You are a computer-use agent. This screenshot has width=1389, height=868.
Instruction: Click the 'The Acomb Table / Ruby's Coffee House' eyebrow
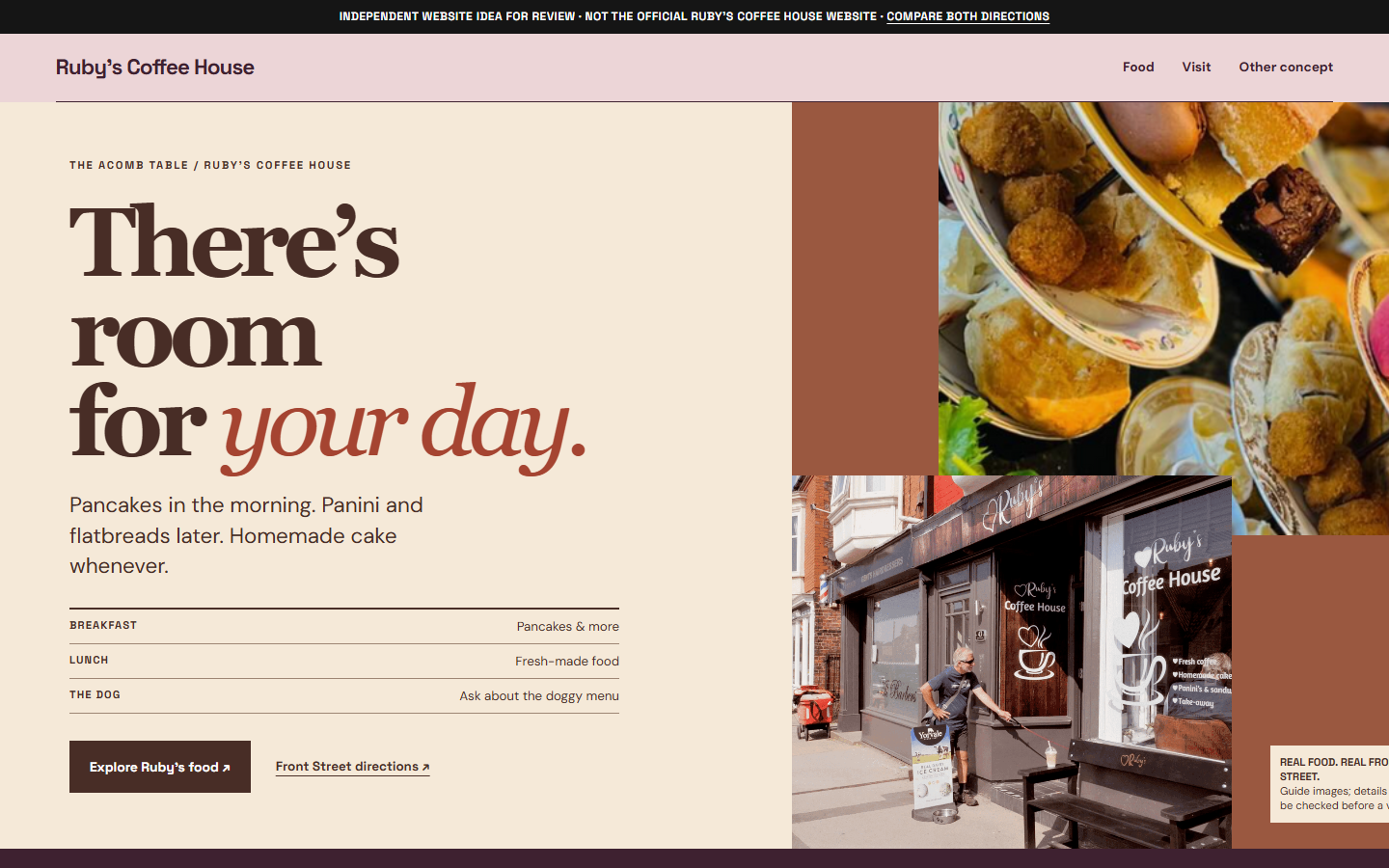click(210, 166)
